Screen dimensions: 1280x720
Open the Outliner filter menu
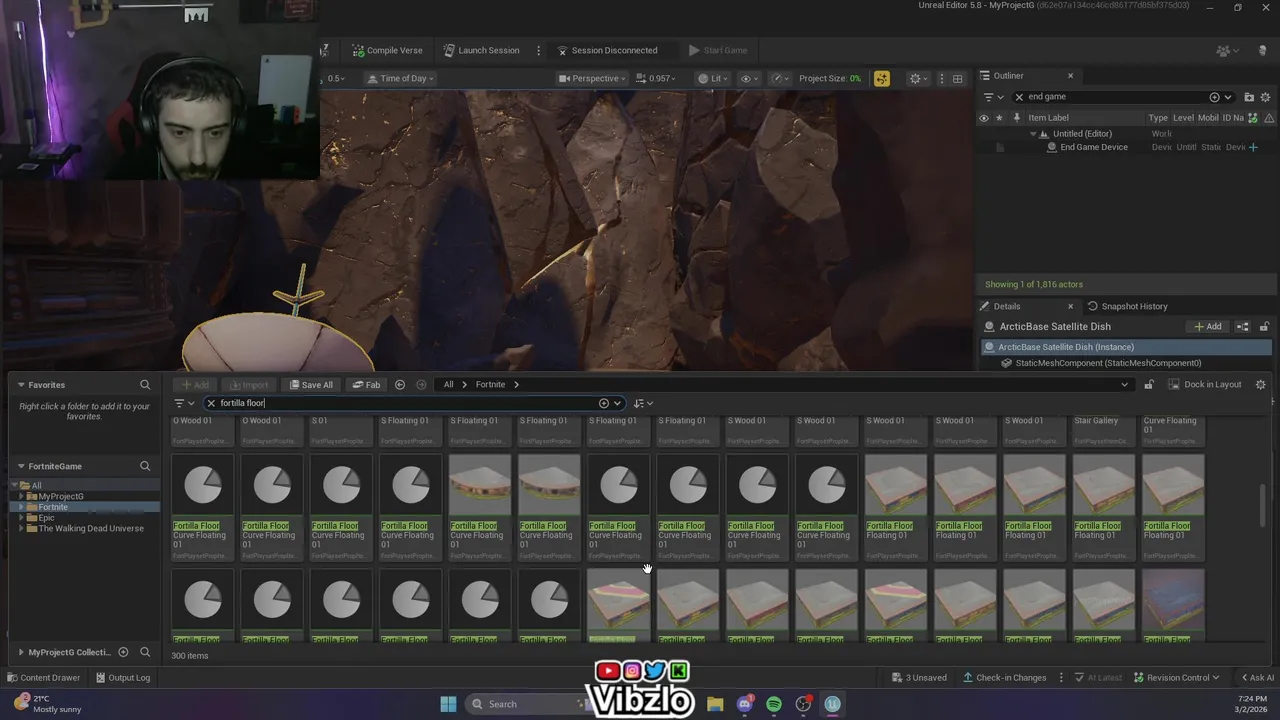(992, 97)
